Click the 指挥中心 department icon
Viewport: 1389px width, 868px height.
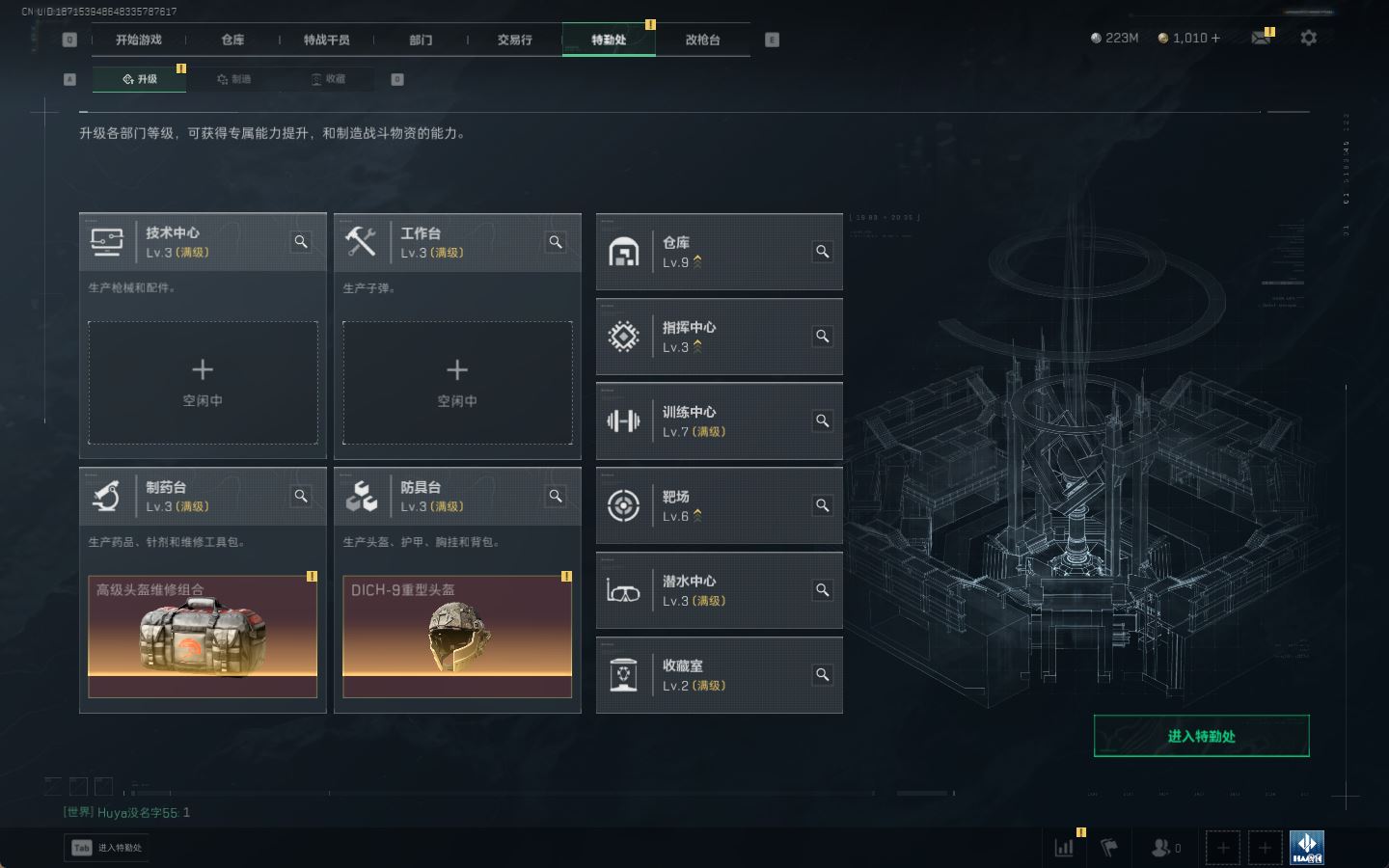624,337
